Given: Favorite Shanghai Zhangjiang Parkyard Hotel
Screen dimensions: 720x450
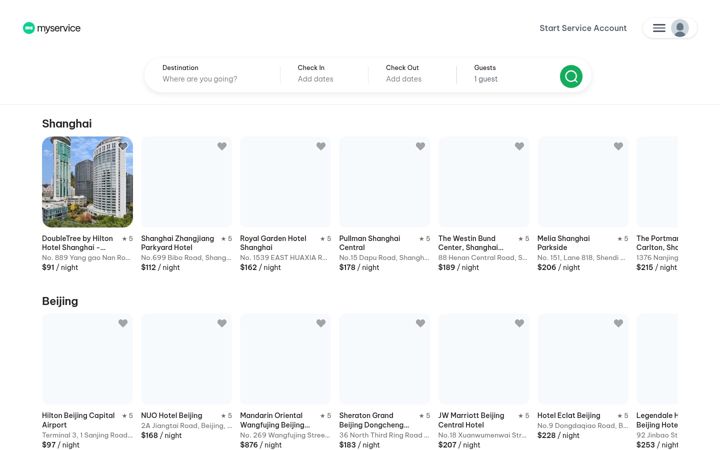Looking at the screenshot, I should (222, 146).
